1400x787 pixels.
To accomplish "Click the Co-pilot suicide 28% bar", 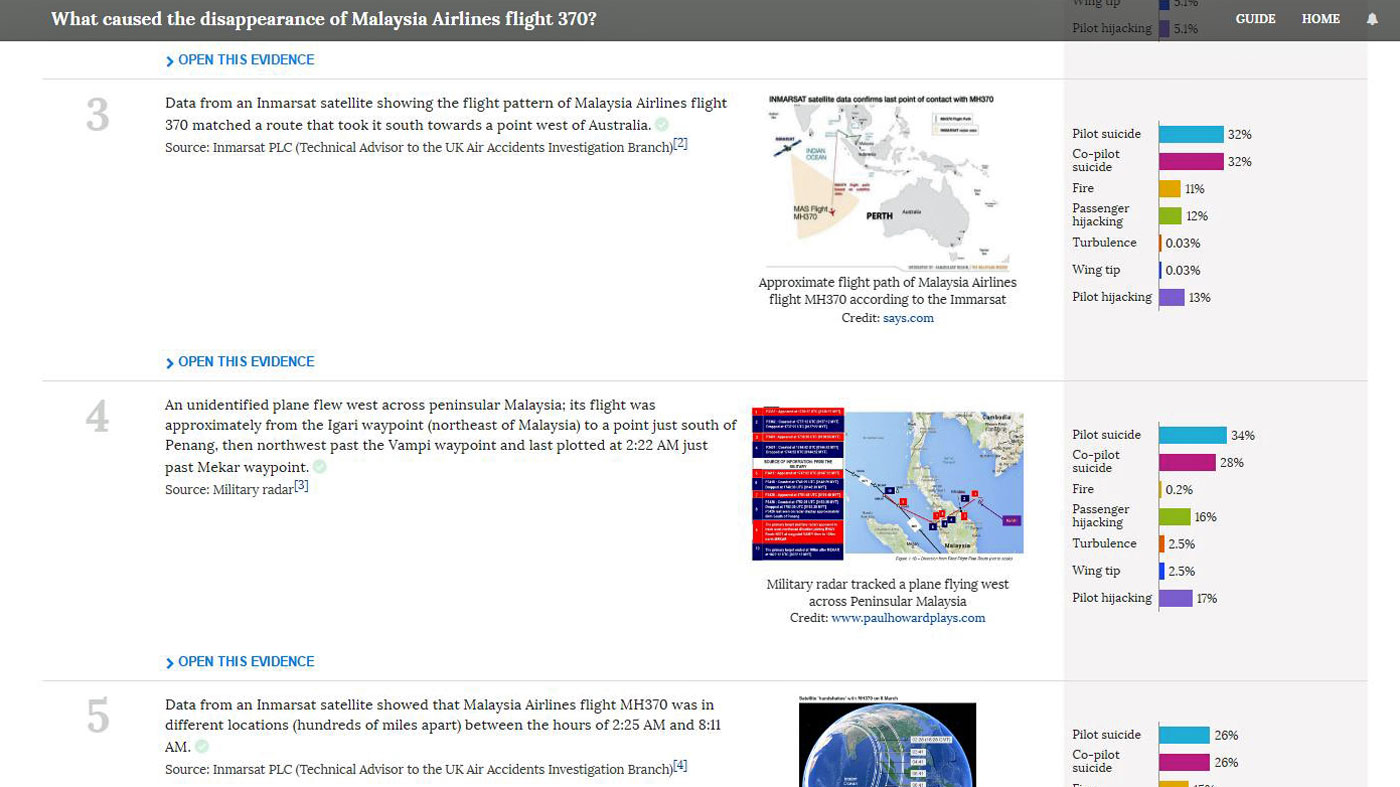I will click(1188, 462).
